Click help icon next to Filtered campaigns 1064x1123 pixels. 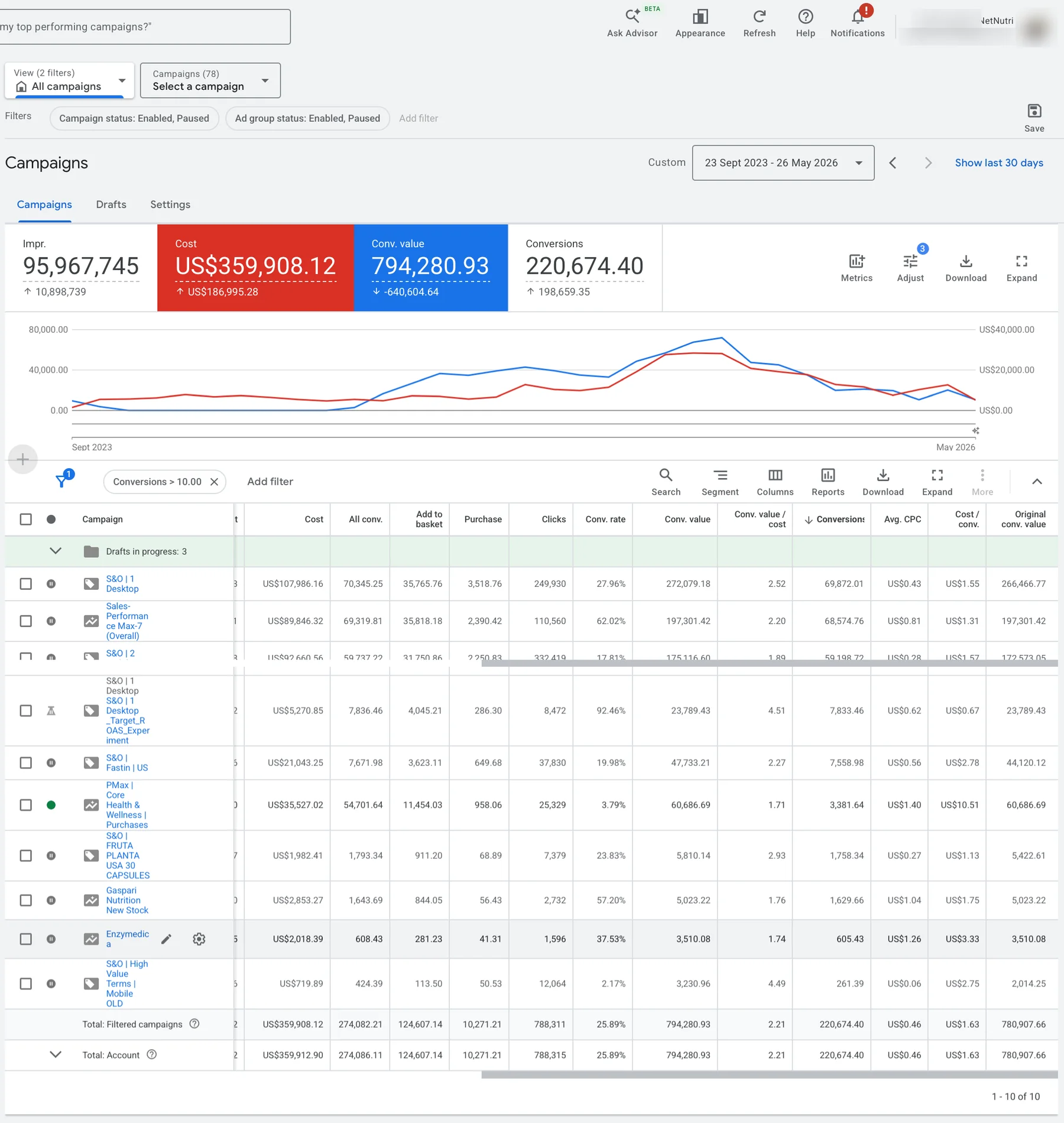coord(194,1024)
